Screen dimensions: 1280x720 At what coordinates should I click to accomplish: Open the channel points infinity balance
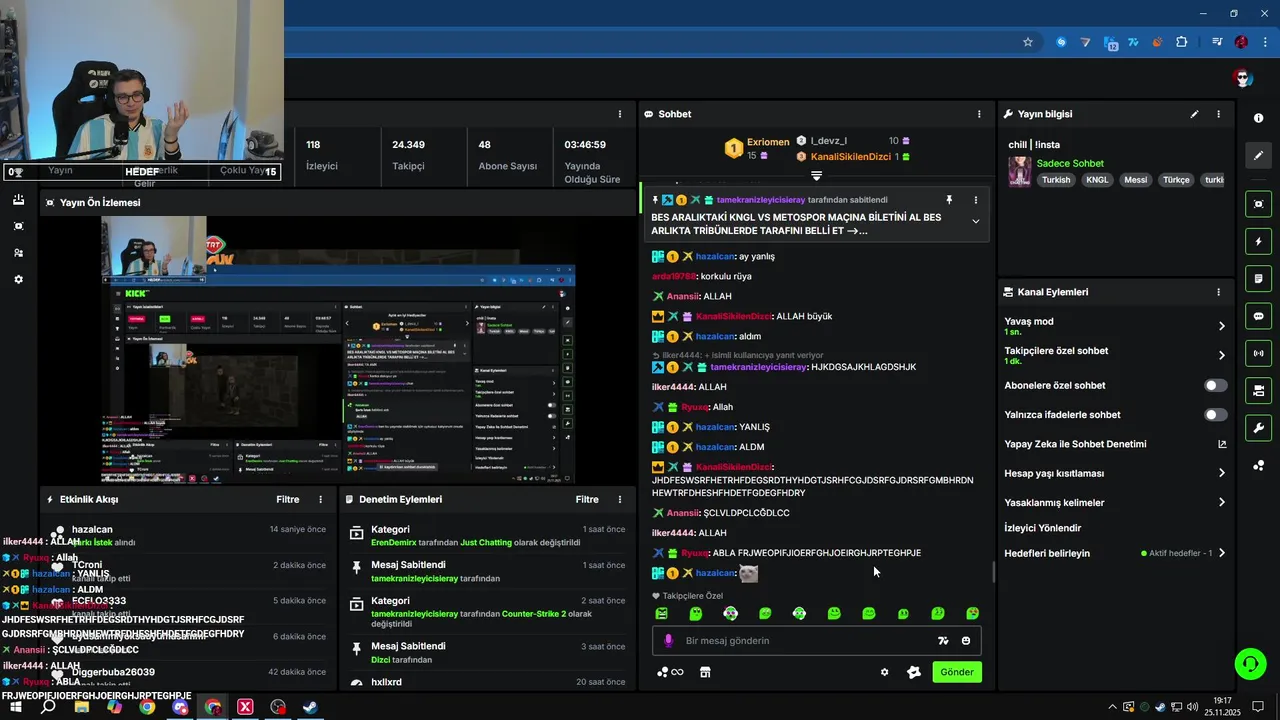tap(670, 672)
